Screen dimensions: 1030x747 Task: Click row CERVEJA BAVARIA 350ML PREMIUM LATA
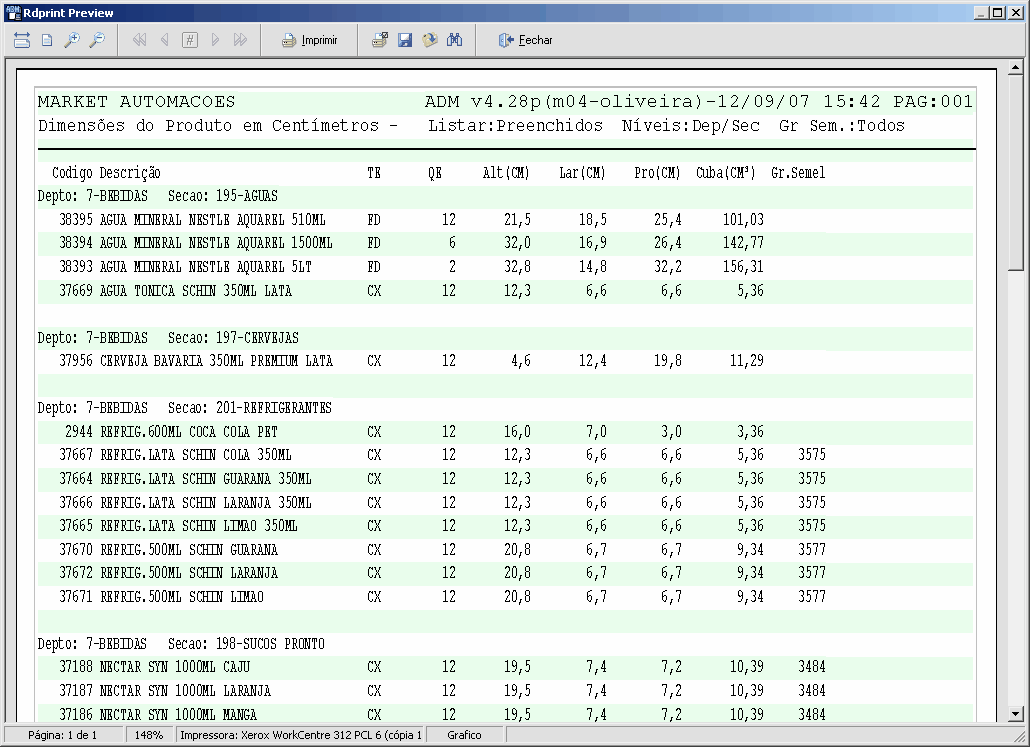pyautogui.click(x=505, y=361)
